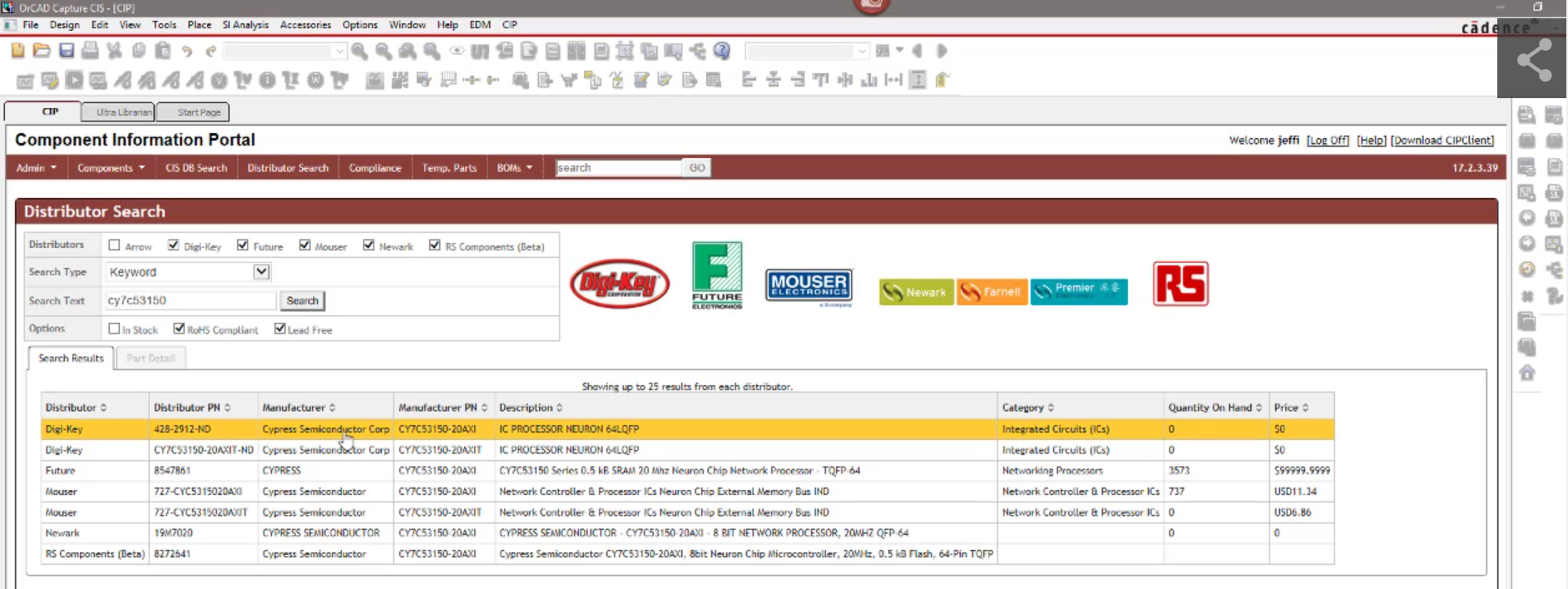The width and height of the screenshot is (1568, 589).
Task: Click the Print icon in toolbar
Action: [x=90, y=51]
